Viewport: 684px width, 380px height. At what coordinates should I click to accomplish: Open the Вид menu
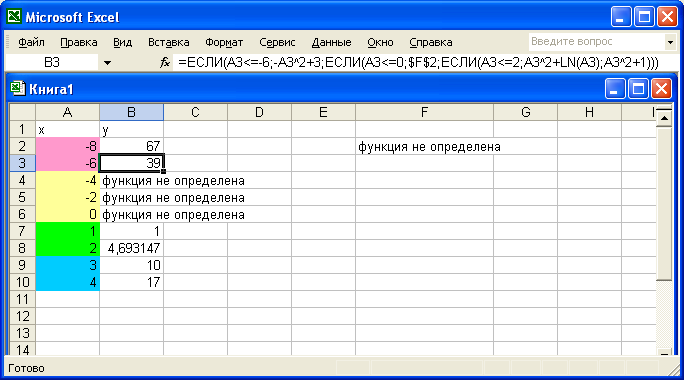(x=123, y=42)
